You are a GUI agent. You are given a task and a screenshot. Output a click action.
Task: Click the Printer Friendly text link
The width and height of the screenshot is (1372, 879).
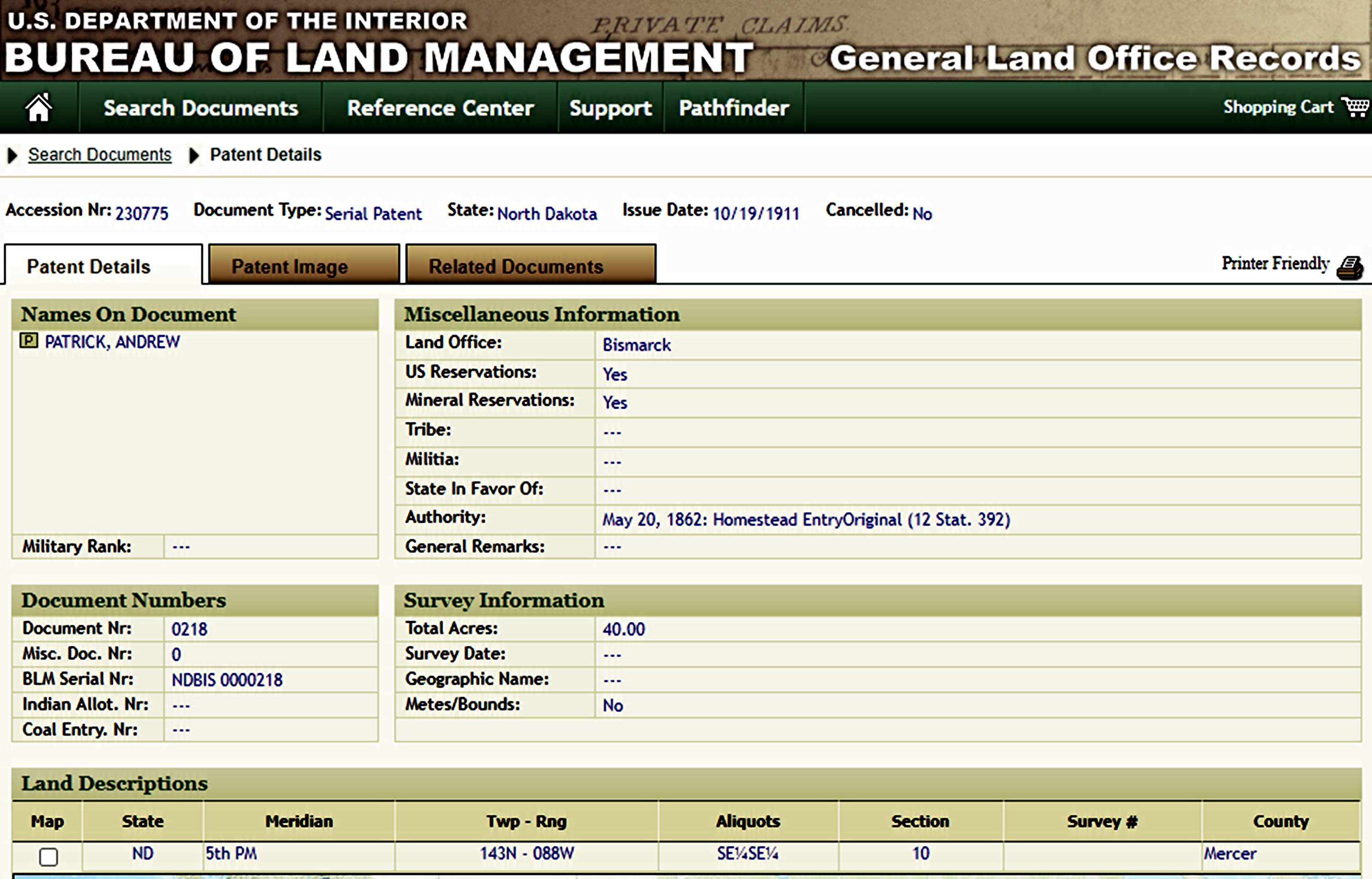(1275, 264)
